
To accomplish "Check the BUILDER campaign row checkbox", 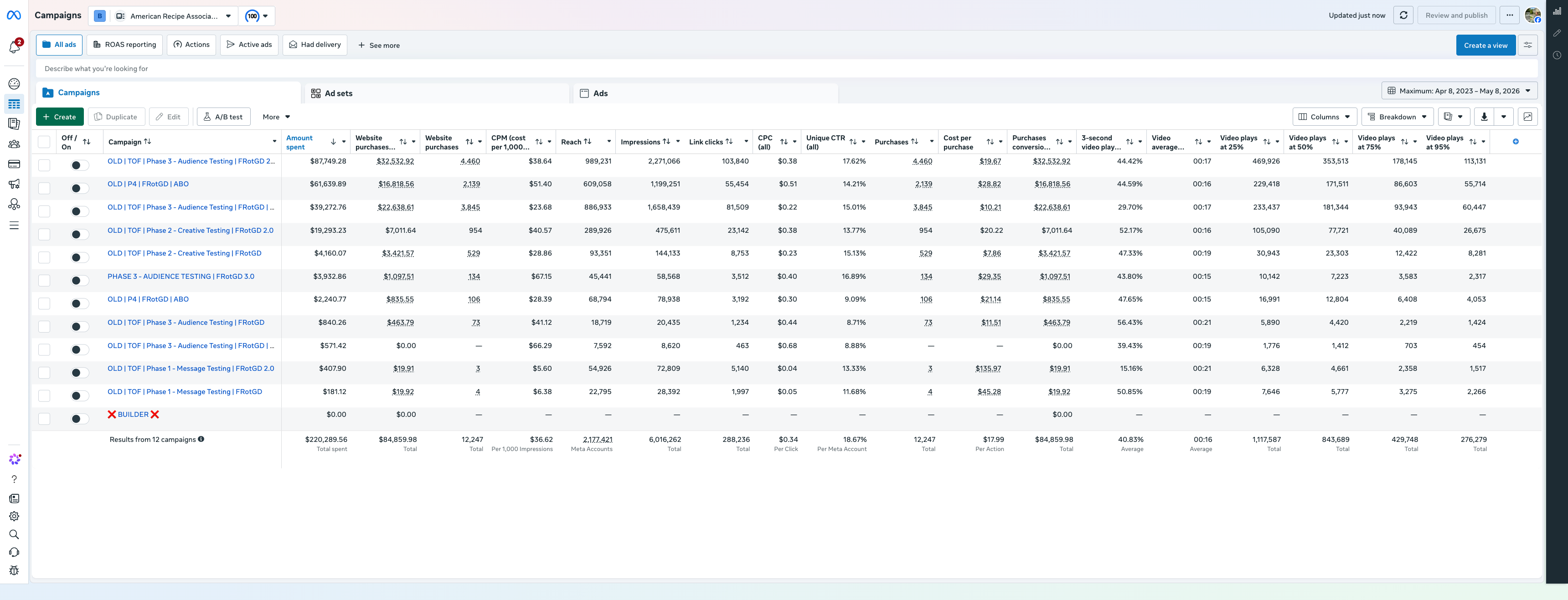I will coord(44,419).
